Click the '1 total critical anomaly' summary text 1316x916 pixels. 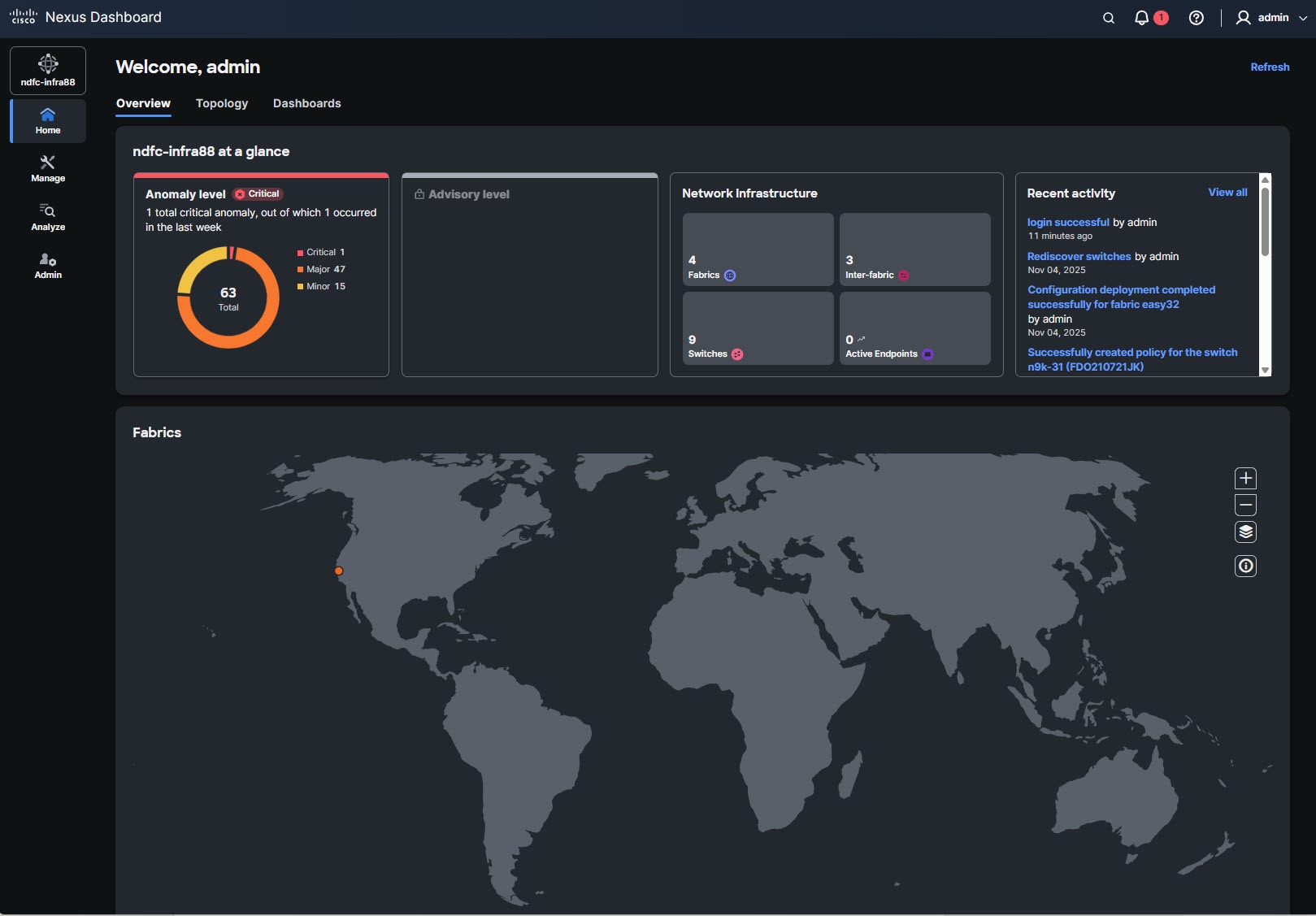click(261, 219)
